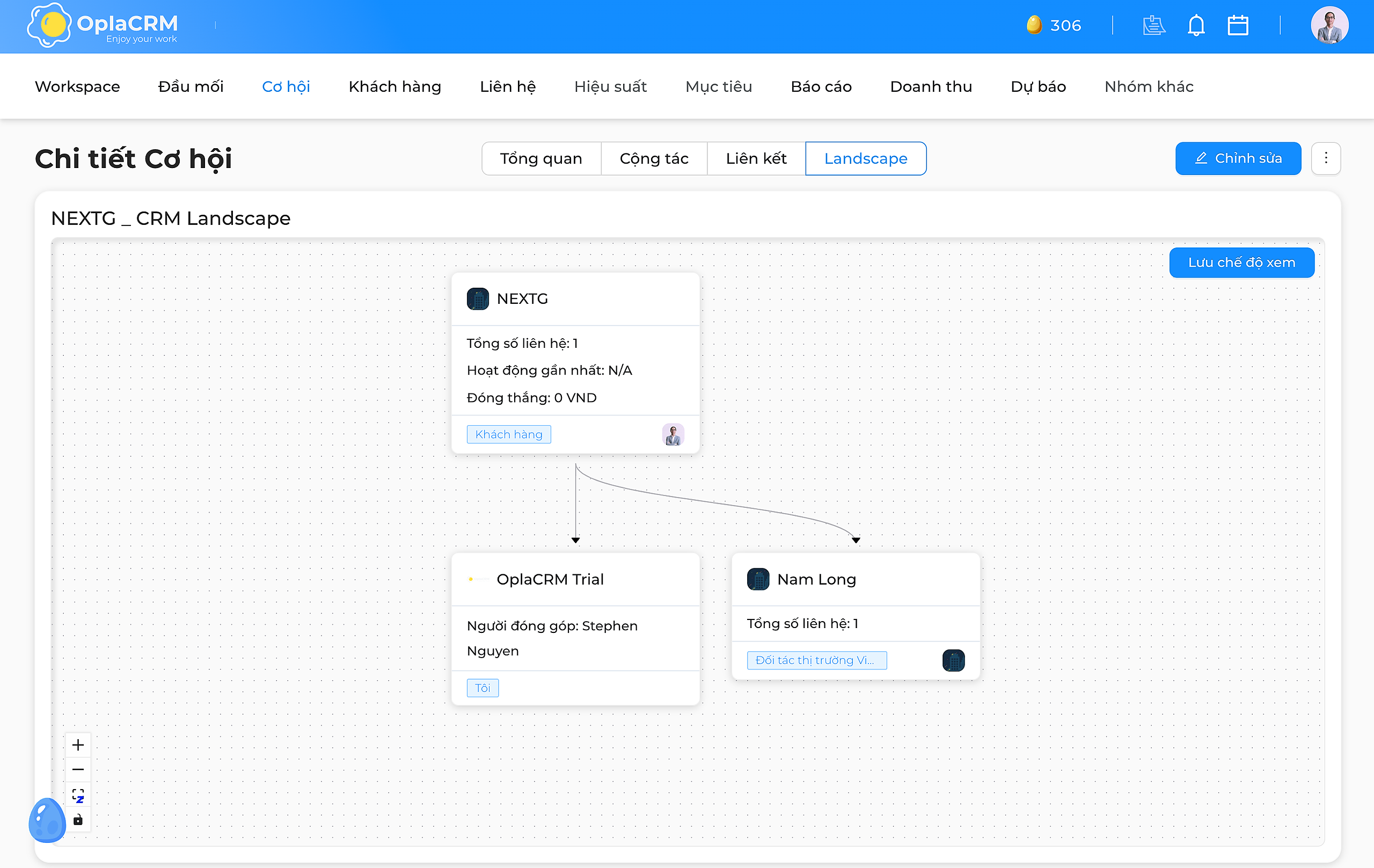This screenshot has width=1374, height=868.
Task: Click the Chỉnh sửa button
Action: click(1238, 158)
